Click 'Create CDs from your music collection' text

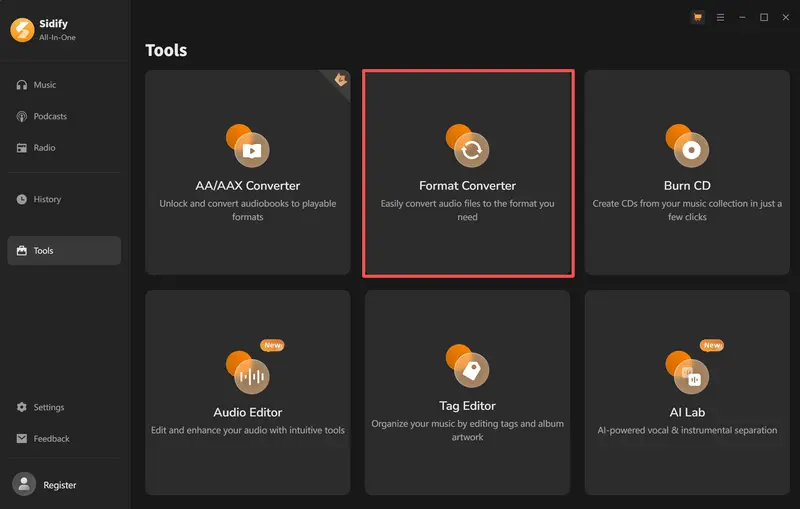[x=687, y=210]
